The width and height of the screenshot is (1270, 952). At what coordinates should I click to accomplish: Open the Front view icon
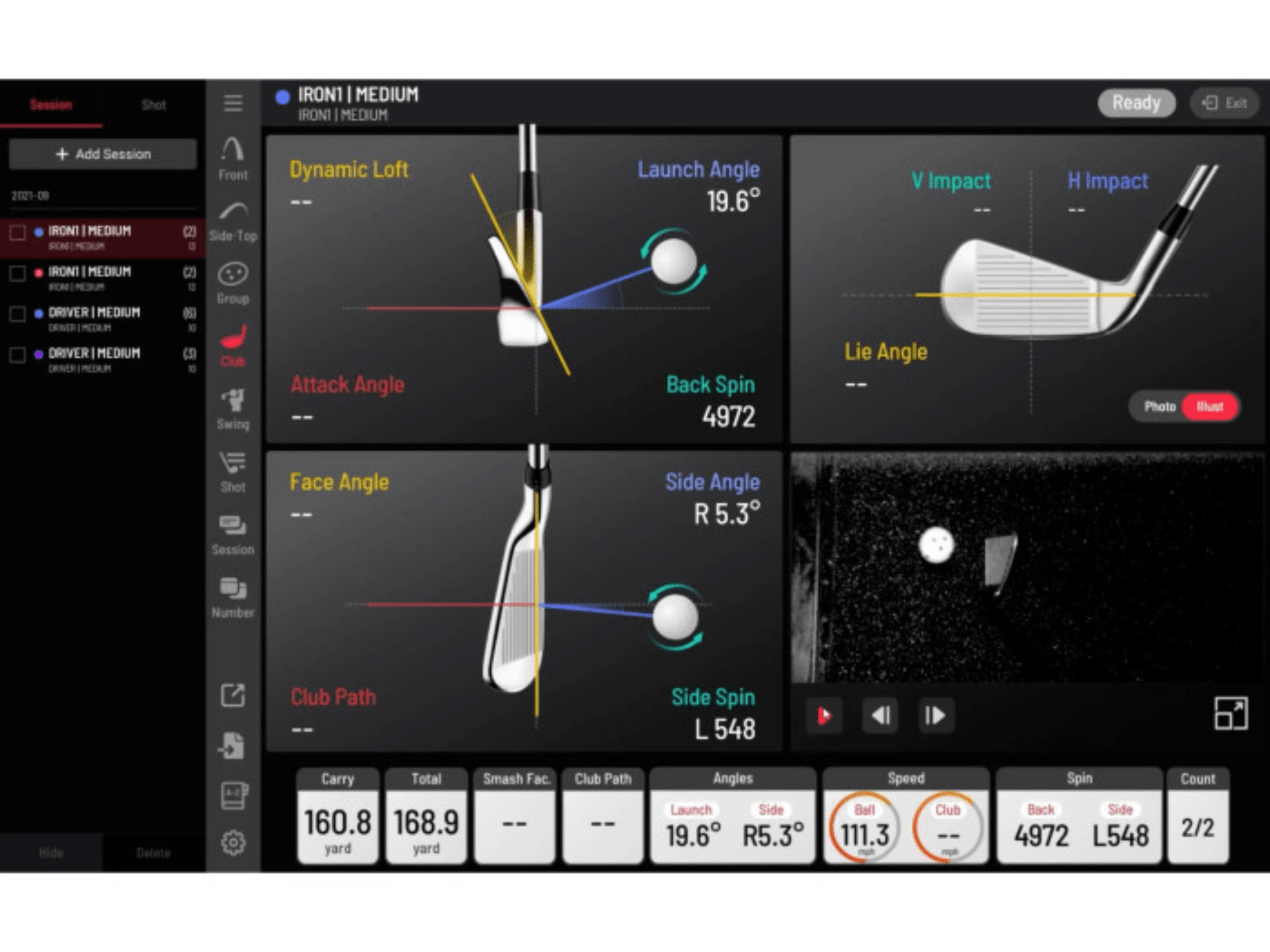click(233, 157)
